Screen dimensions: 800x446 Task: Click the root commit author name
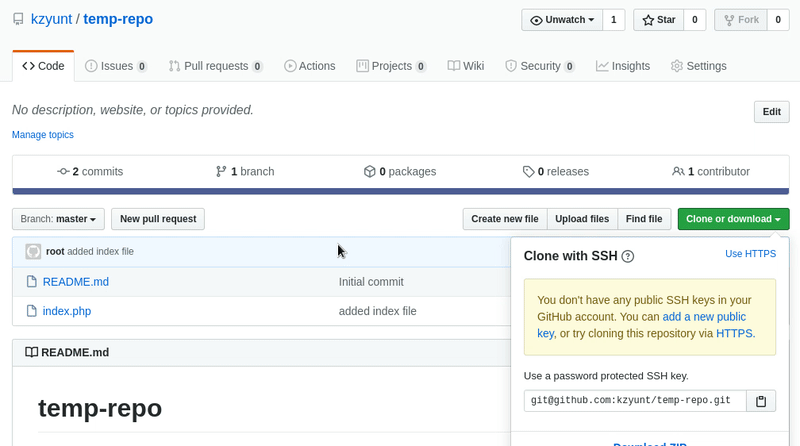click(x=55, y=252)
